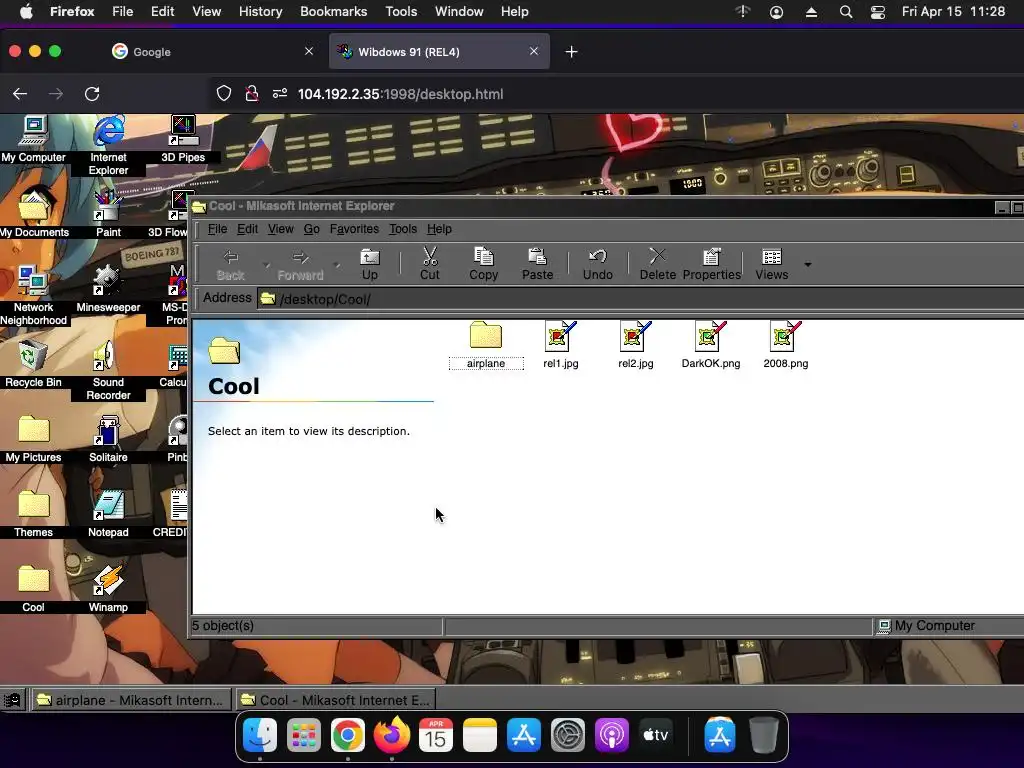Open Calendar from the Dock
Image resolution: width=1024 pixels, height=768 pixels.
[436, 736]
